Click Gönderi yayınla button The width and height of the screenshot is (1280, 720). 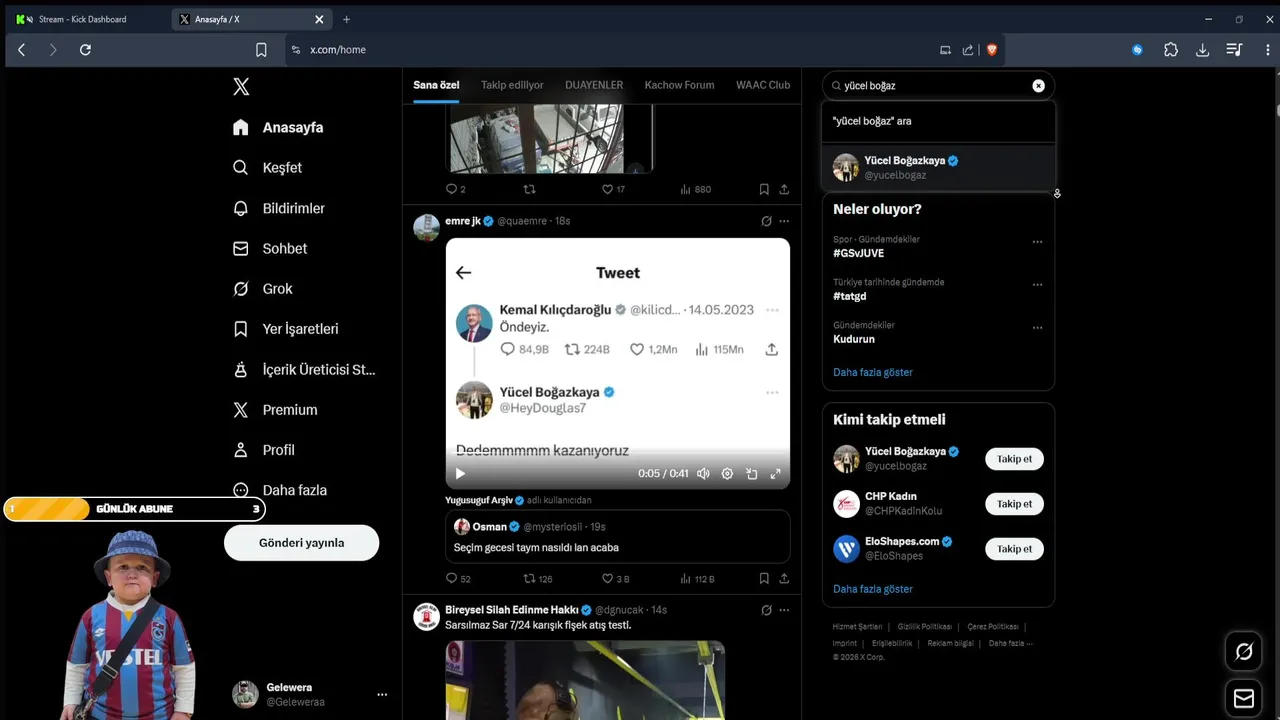(x=301, y=543)
